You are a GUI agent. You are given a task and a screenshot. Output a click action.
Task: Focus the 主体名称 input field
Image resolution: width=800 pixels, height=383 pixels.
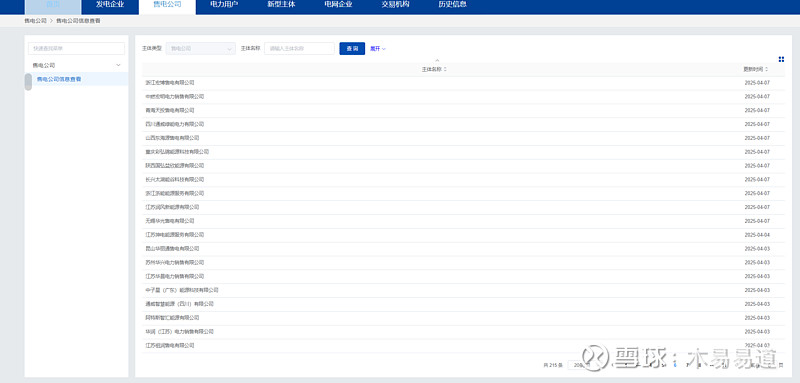(299, 48)
